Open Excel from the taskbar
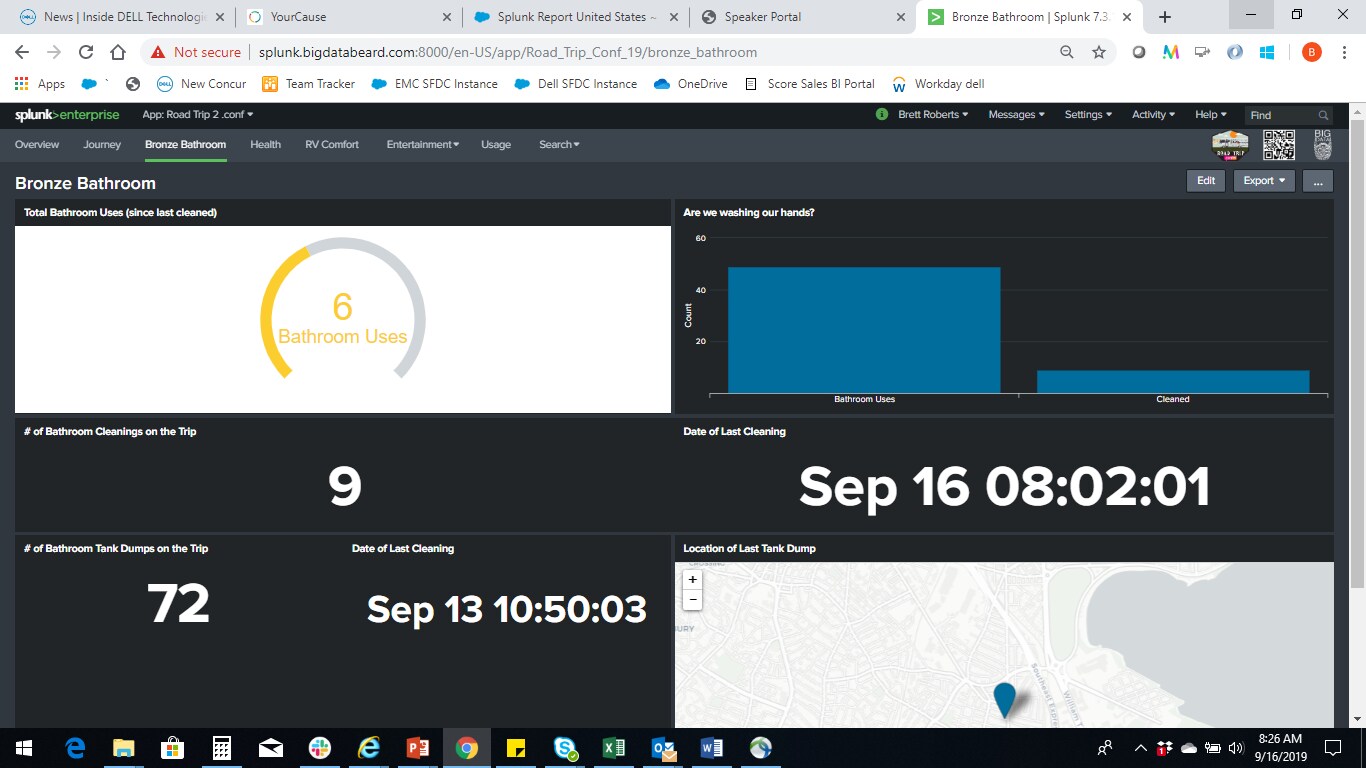This screenshot has width=1366, height=768. pos(614,748)
